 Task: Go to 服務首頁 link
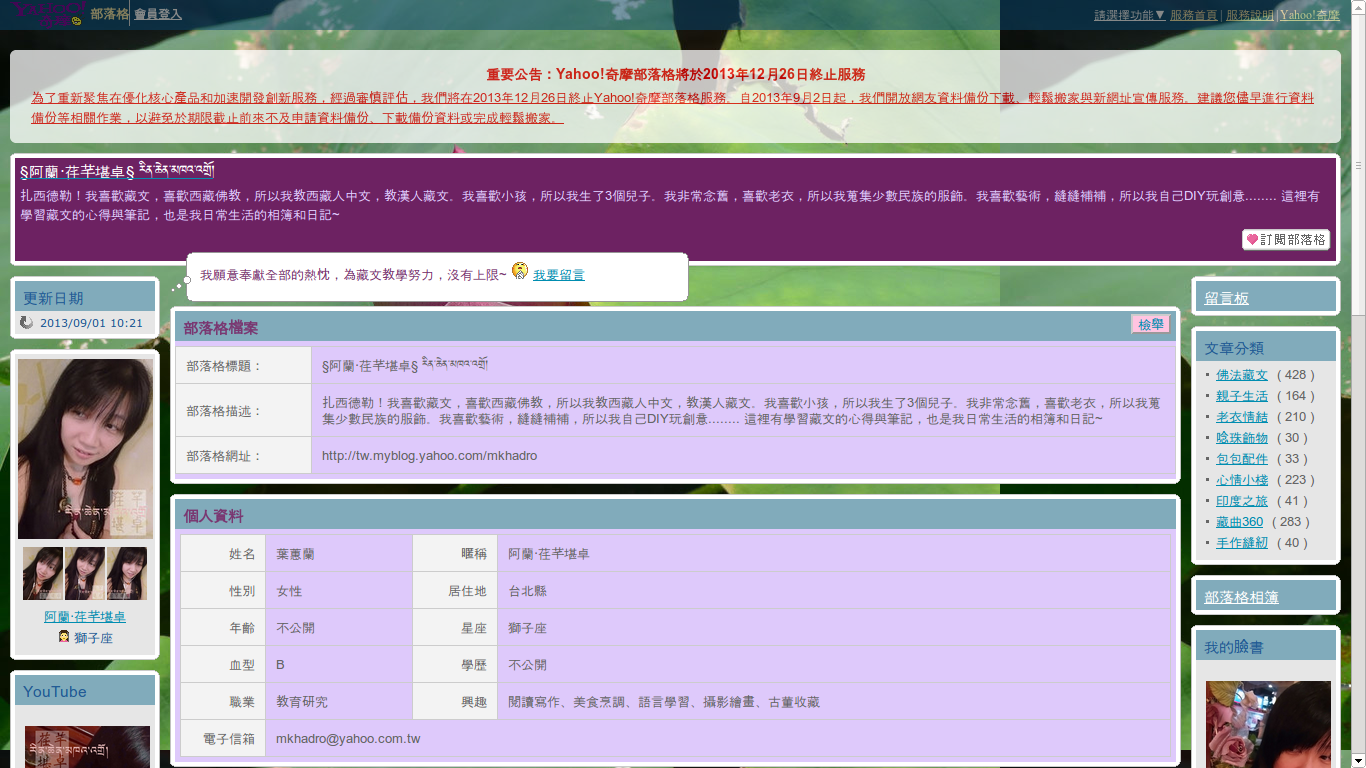point(1194,15)
